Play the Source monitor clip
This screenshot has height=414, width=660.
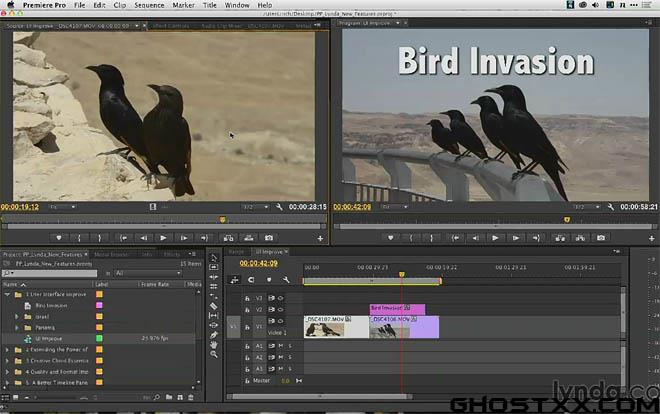click(163, 238)
